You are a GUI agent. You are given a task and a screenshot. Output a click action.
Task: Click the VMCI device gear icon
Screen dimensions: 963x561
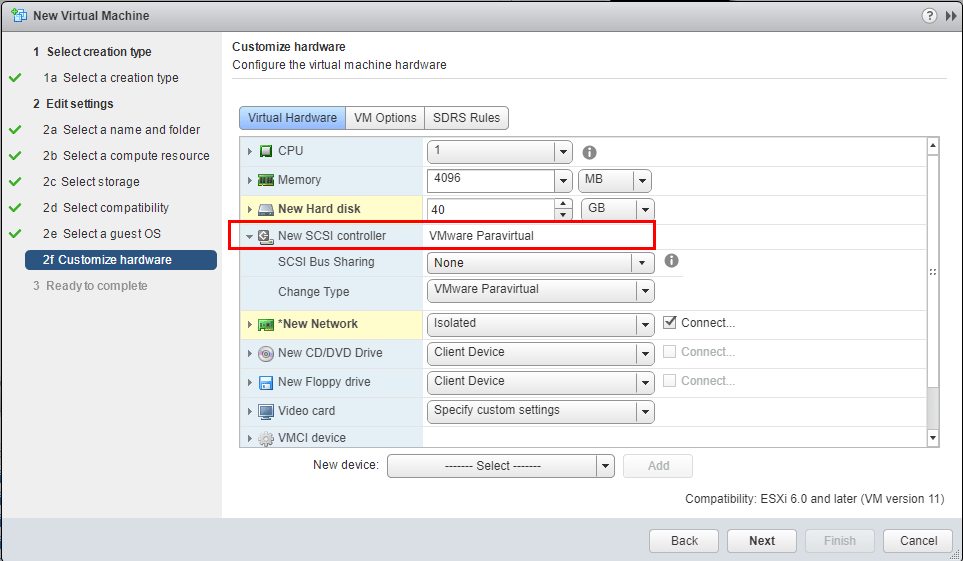(x=266, y=439)
